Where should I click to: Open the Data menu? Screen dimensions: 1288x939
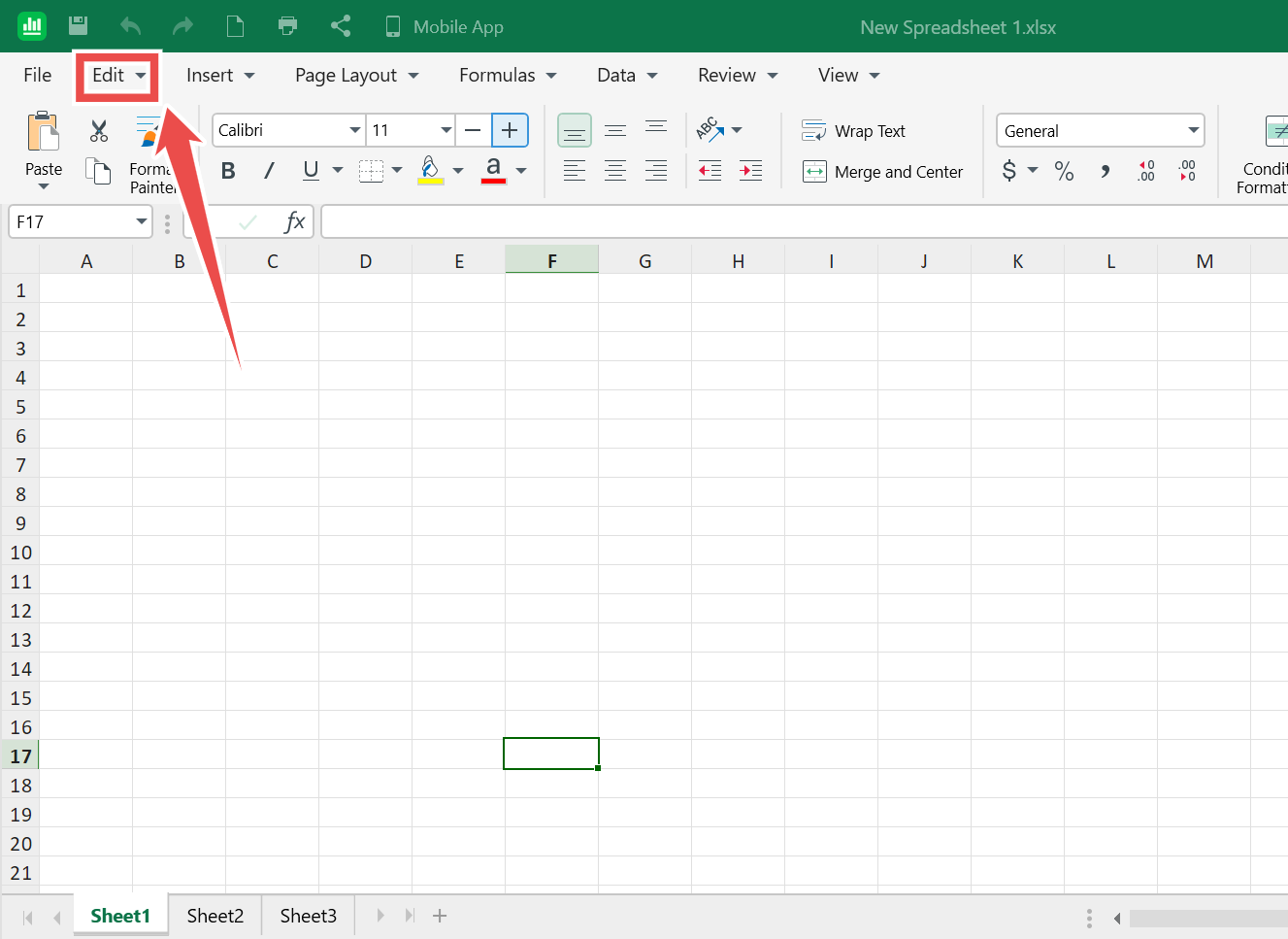point(627,75)
